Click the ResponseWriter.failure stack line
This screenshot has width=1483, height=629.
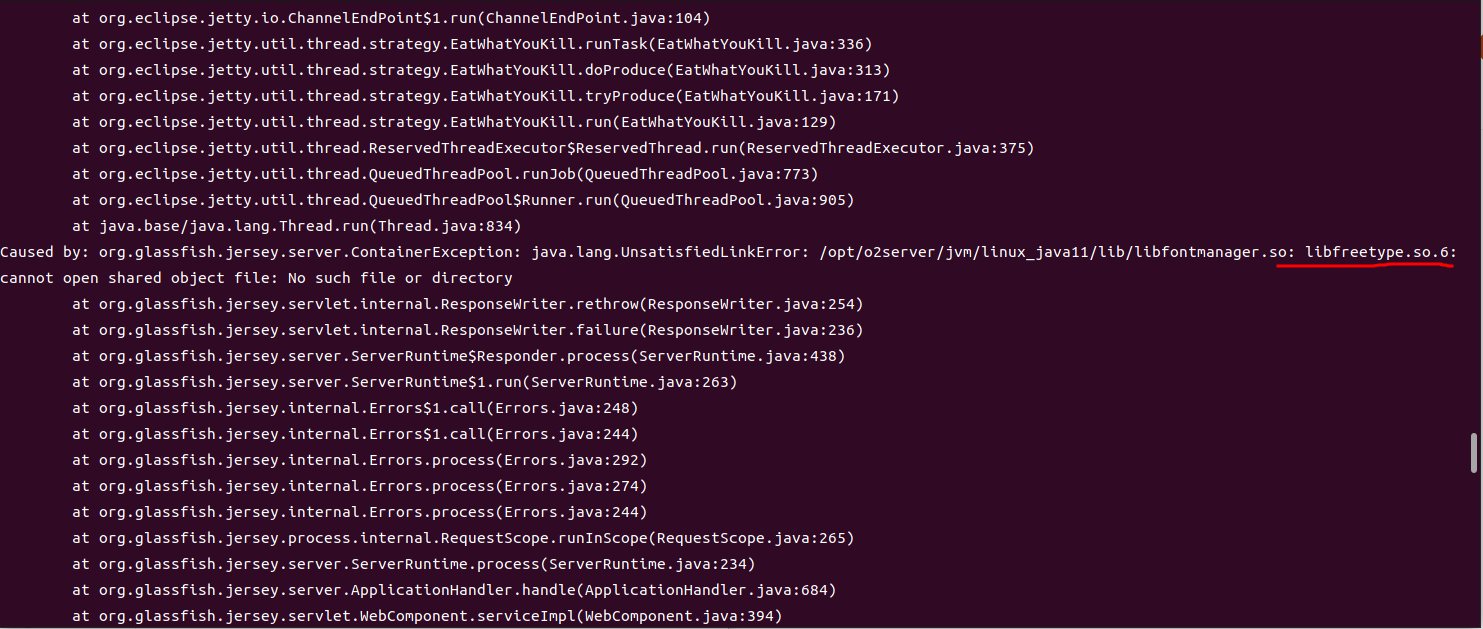(466, 330)
